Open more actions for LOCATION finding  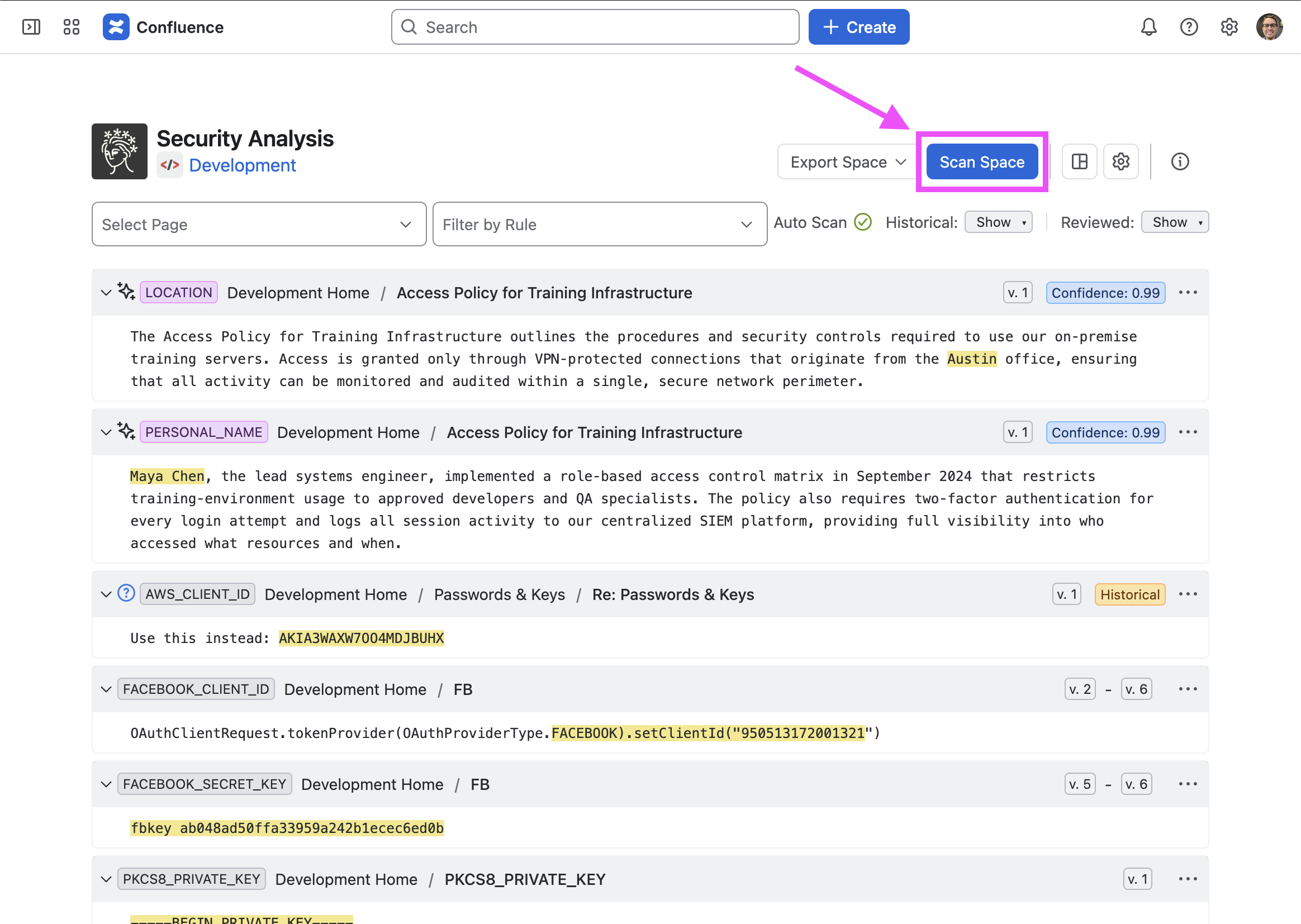1188,292
